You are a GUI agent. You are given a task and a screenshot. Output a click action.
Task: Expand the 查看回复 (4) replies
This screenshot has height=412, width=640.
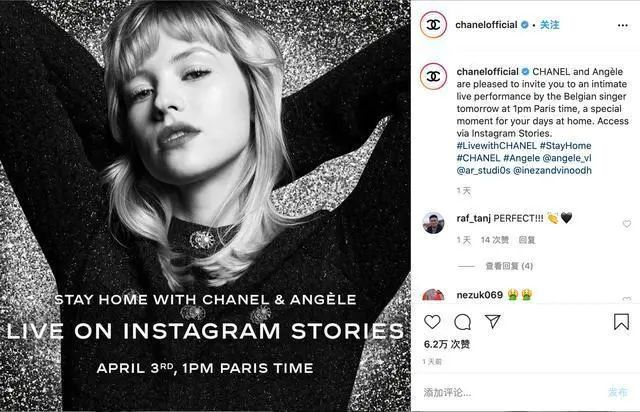coord(508,266)
